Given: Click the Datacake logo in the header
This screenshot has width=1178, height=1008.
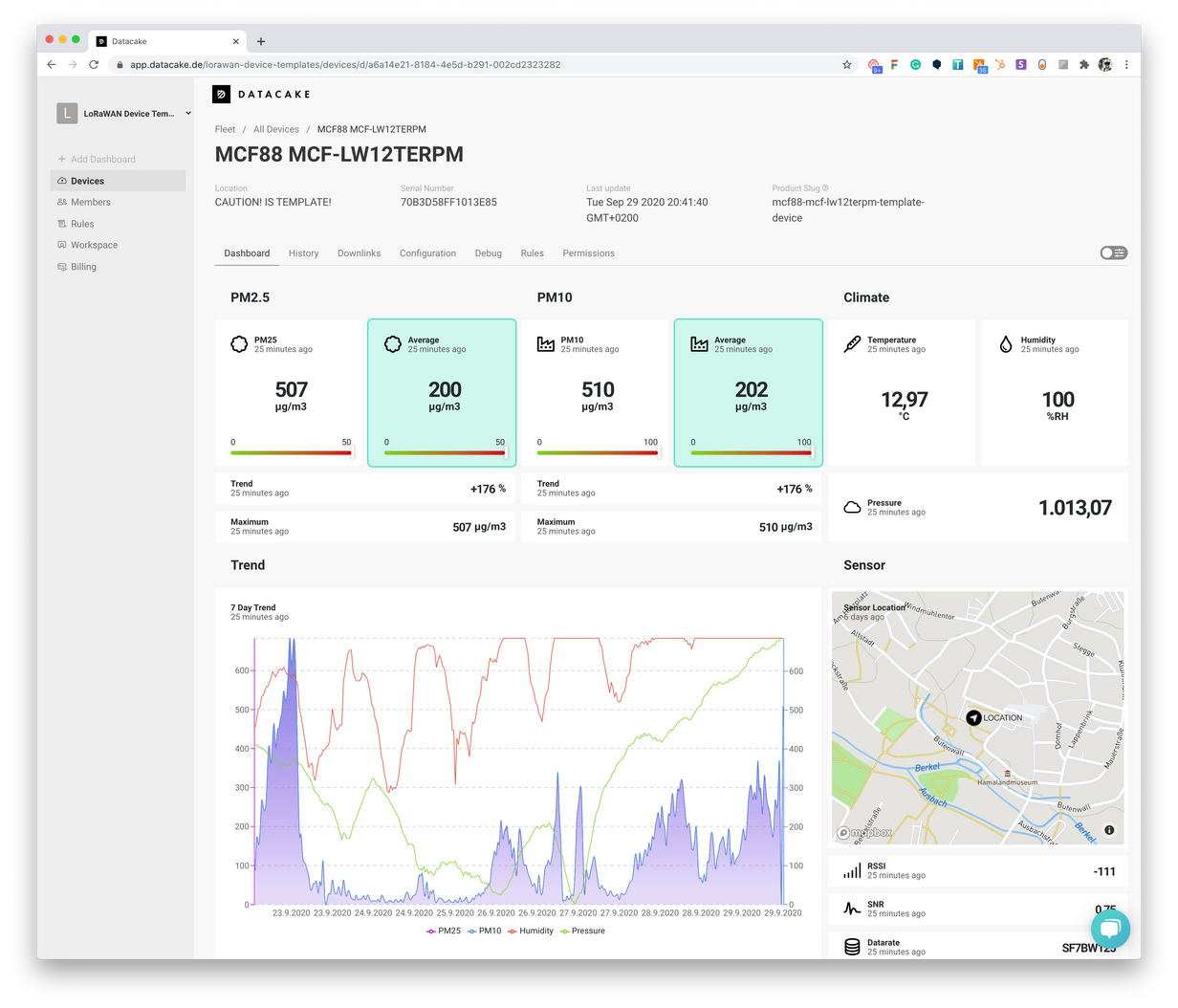Looking at the screenshot, I should point(260,94).
